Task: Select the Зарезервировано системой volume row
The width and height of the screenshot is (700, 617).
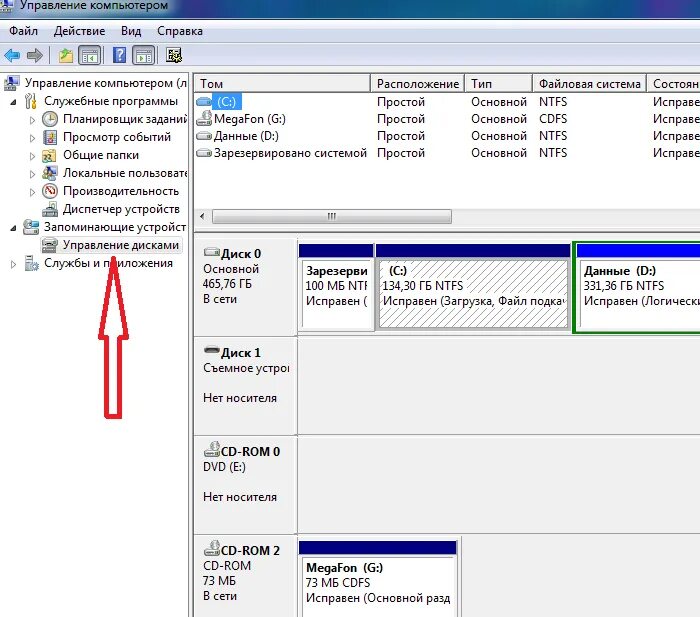Action: click(x=447, y=153)
